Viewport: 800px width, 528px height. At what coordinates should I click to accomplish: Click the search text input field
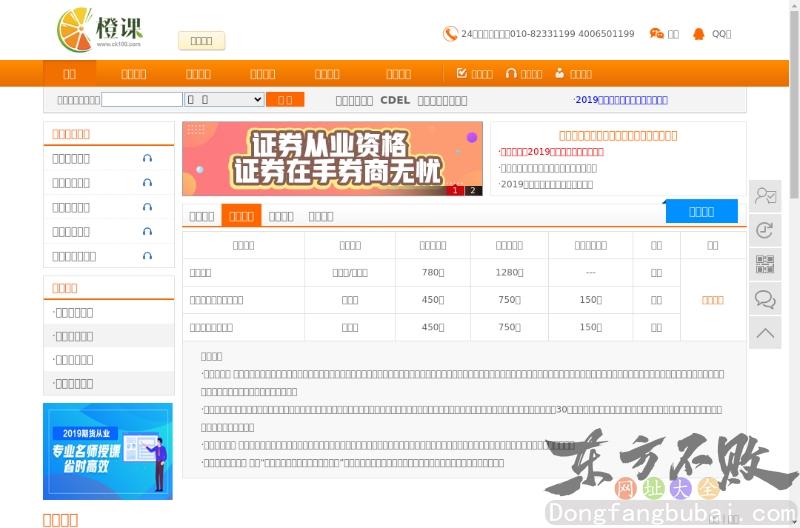pos(142,100)
